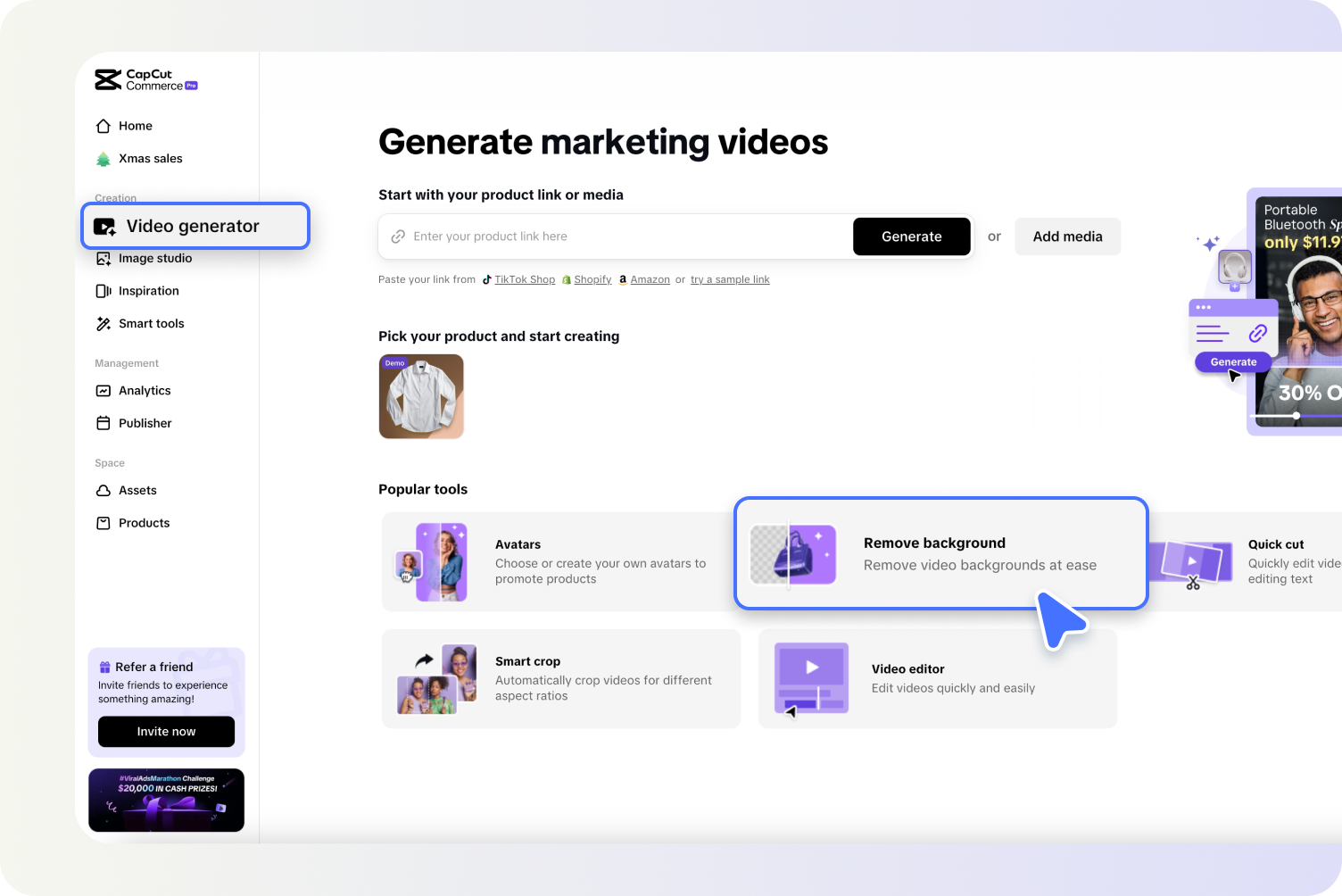This screenshot has width=1342, height=896.
Task: Click the Avatars tool illustration
Action: pos(432,562)
